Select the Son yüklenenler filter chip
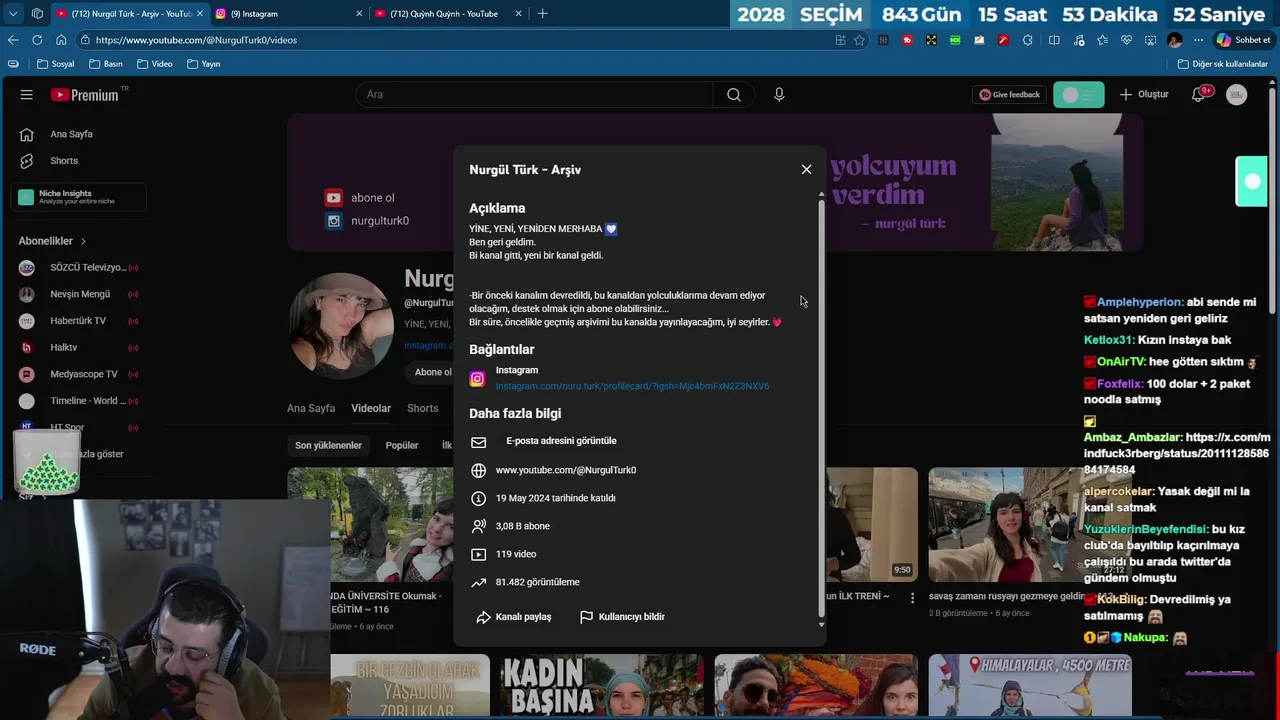This screenshot has width=1280, height=720. [328, 445]
